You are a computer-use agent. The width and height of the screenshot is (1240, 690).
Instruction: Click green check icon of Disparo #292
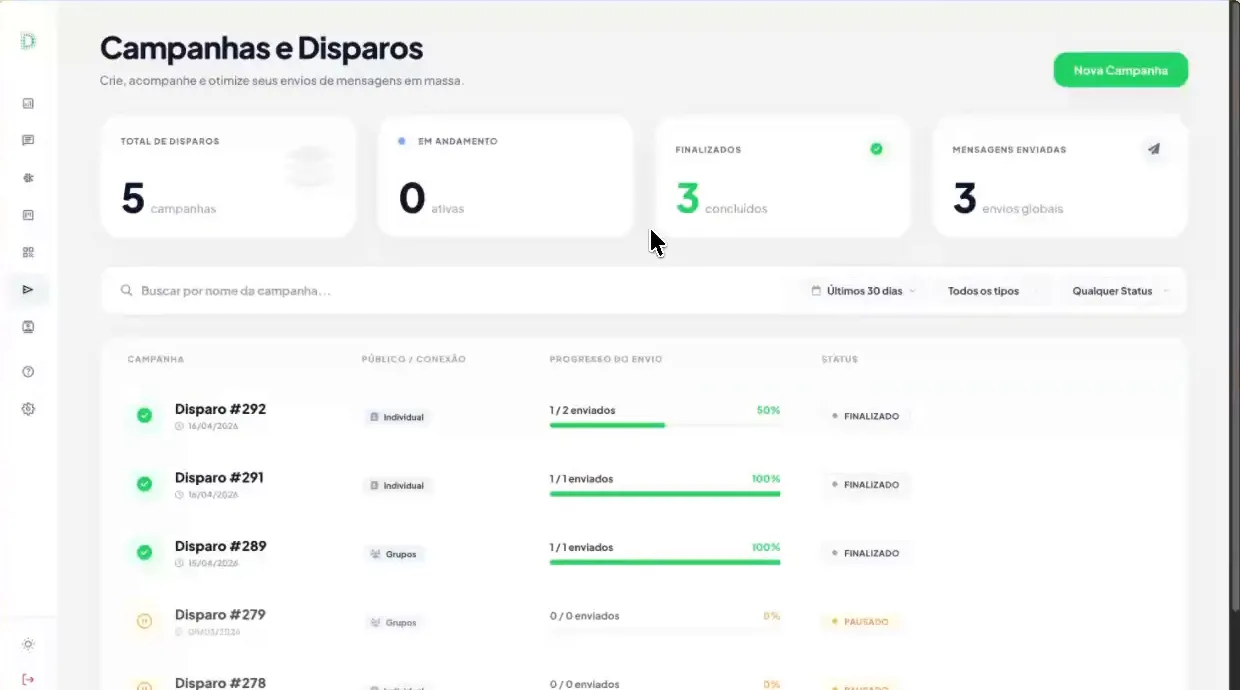coord(144,415)
